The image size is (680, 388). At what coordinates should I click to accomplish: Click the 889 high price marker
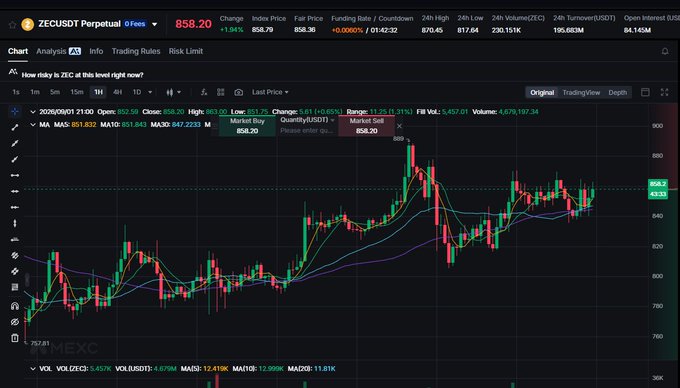(398, 139)
